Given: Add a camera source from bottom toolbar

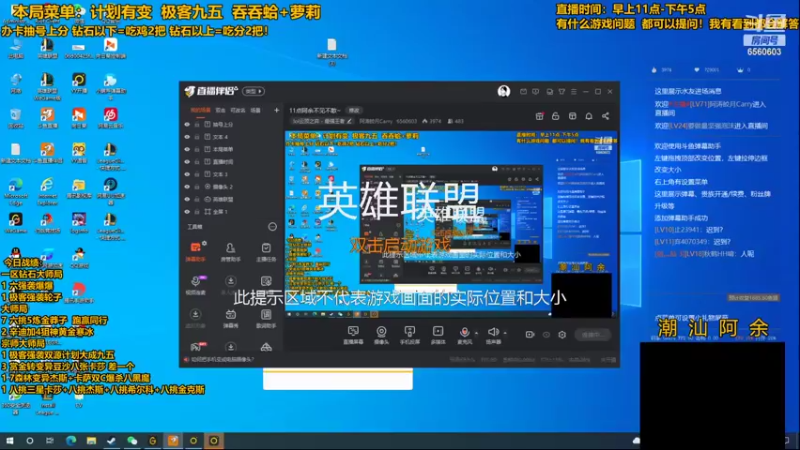Looking at the screenshot, I should tap(381, 335).
